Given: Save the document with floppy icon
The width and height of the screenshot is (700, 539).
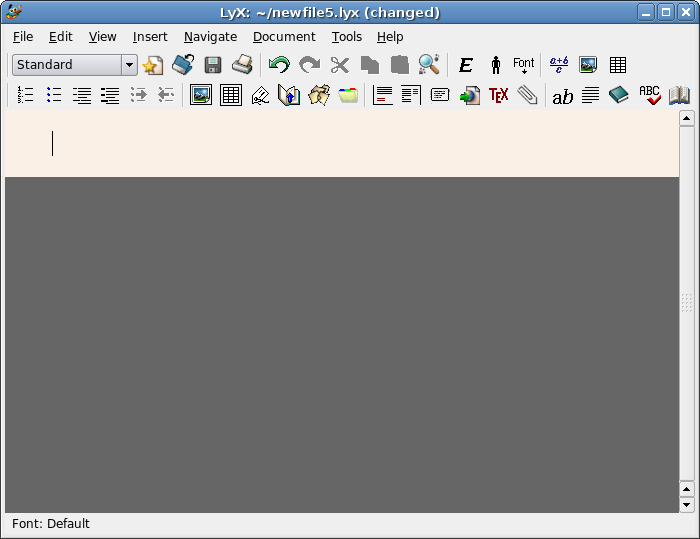Looking at the screenshot, I should coord(213,65).
